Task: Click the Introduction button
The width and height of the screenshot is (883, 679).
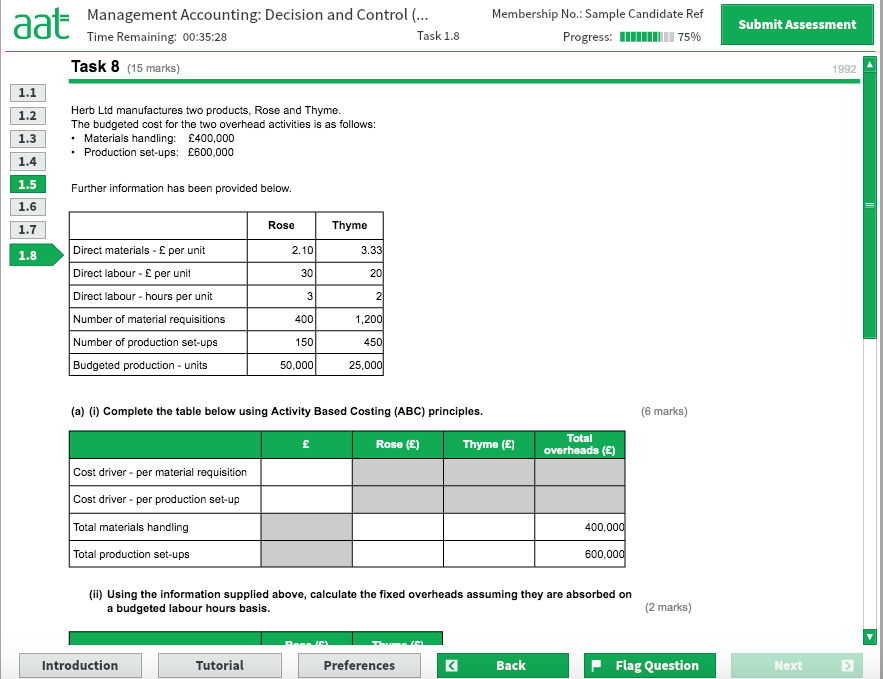Action: (80, 665)
